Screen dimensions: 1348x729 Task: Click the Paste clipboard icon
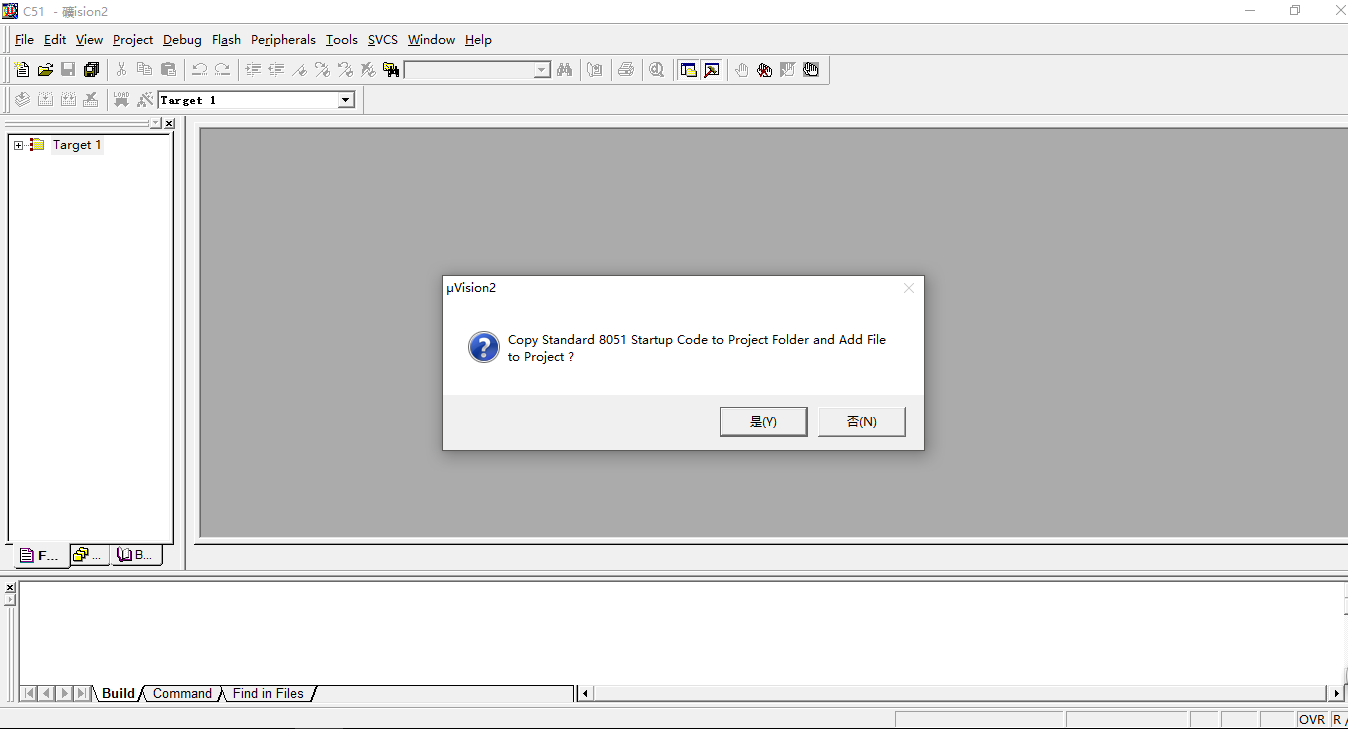(x=168, y=69)
